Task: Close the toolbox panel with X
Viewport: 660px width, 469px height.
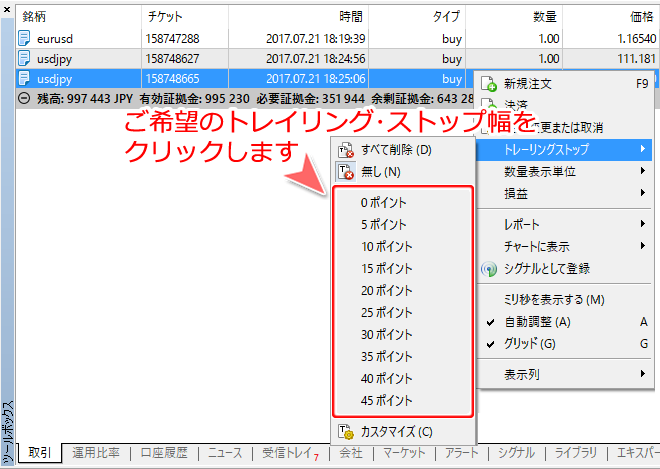Action: pos(6,9)
